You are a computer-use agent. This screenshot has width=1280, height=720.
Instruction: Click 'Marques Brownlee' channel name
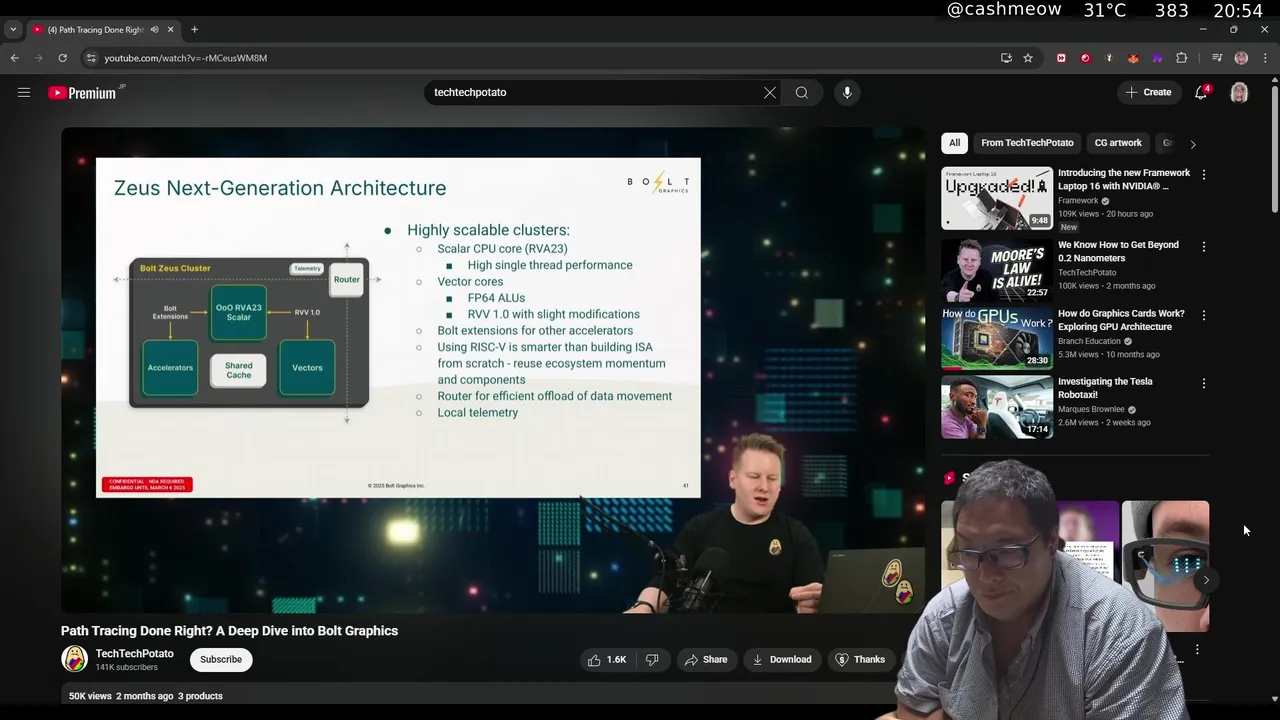pos(1090,409)
